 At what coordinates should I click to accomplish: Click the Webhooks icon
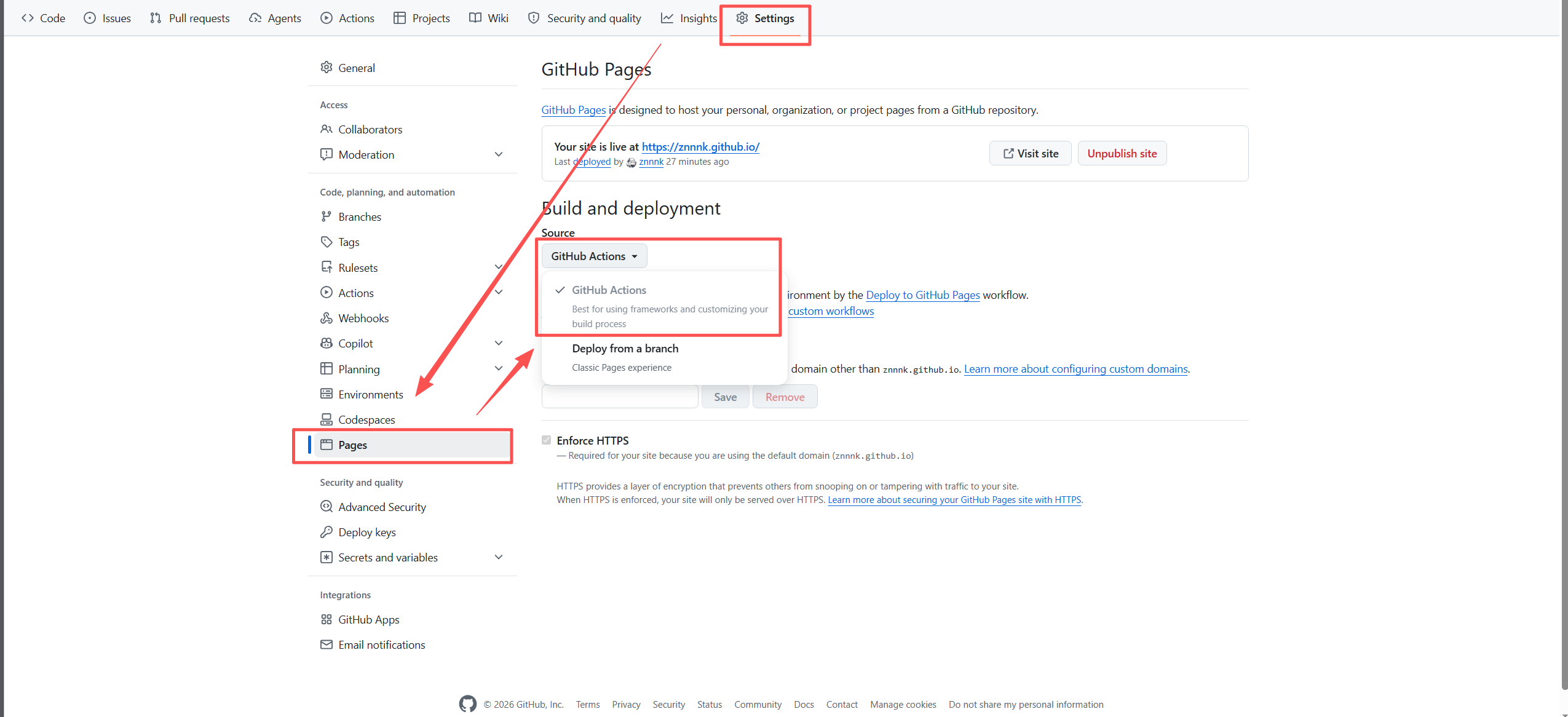click(x=327, y=318)
